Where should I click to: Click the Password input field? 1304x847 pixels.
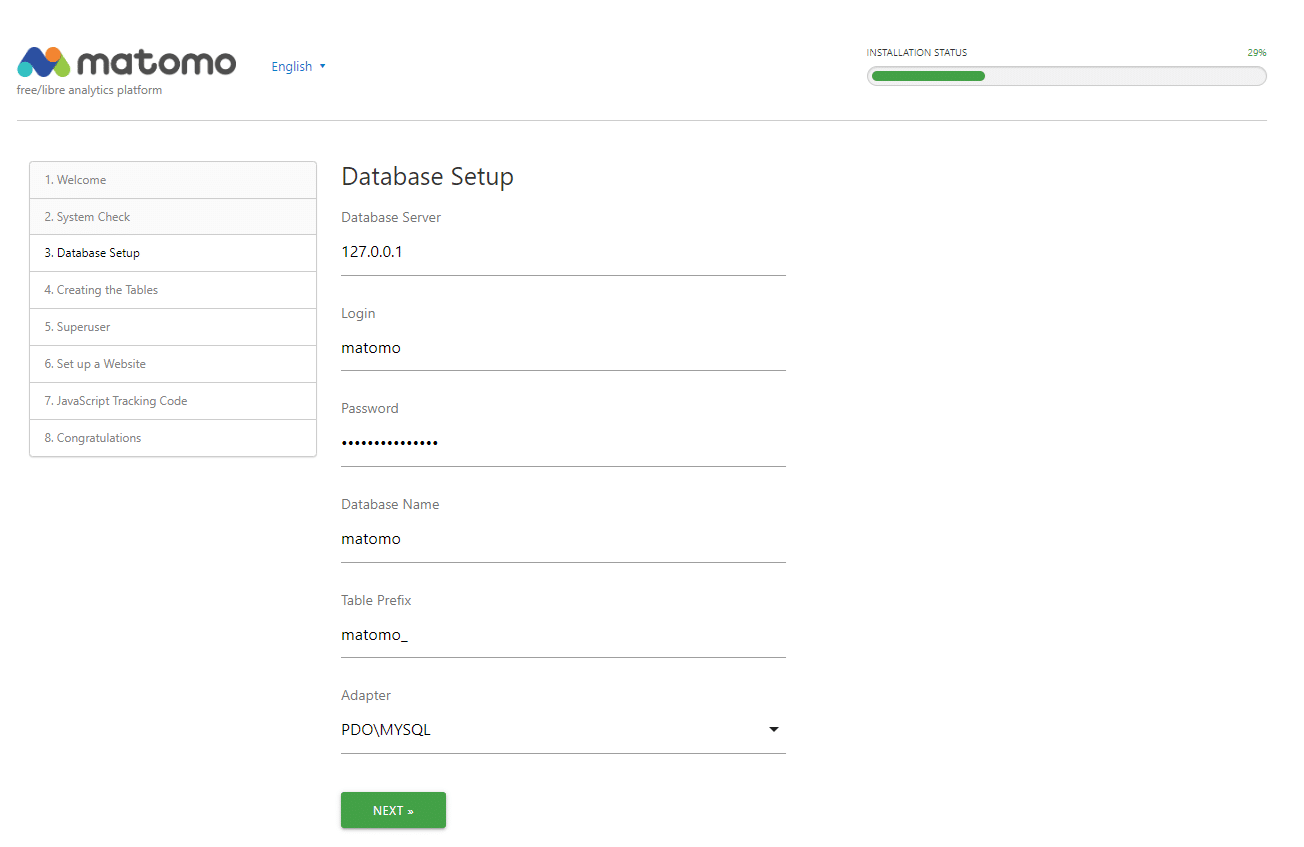coord(563,443)
